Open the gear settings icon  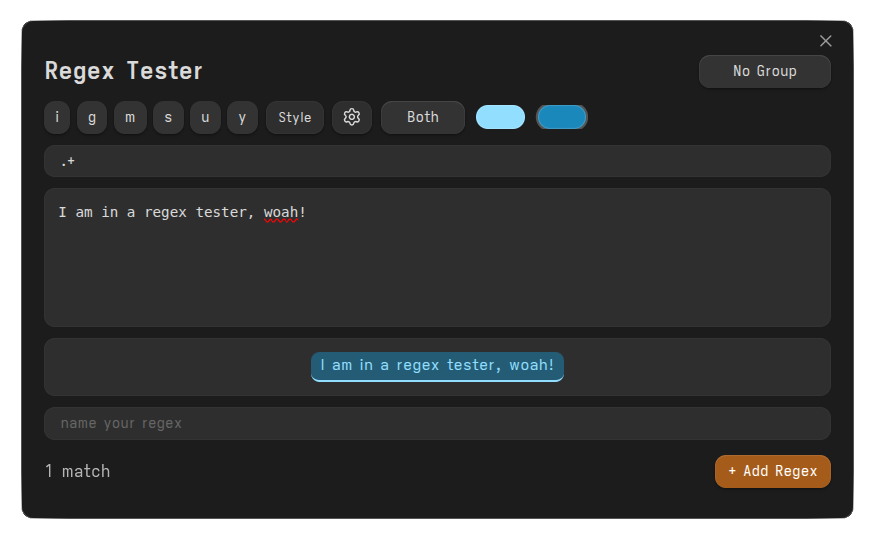pyautogui.click(x=351, y=117)
